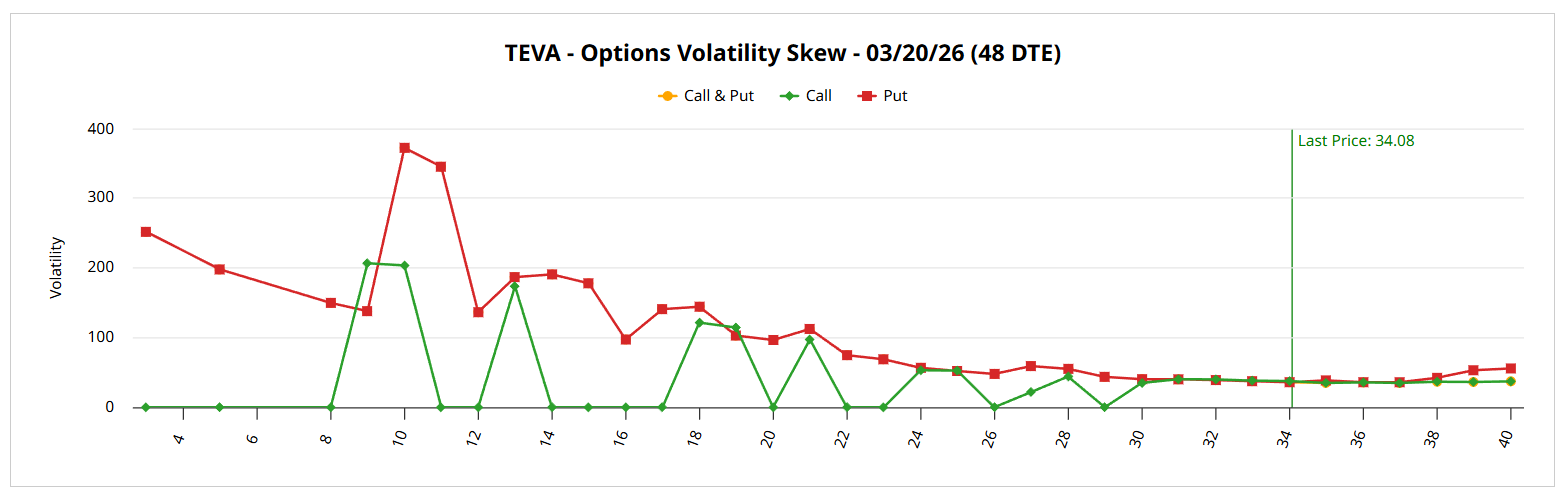Click the green Last Price vertical line
The image size is (1563, 497).
(1292, 250)
